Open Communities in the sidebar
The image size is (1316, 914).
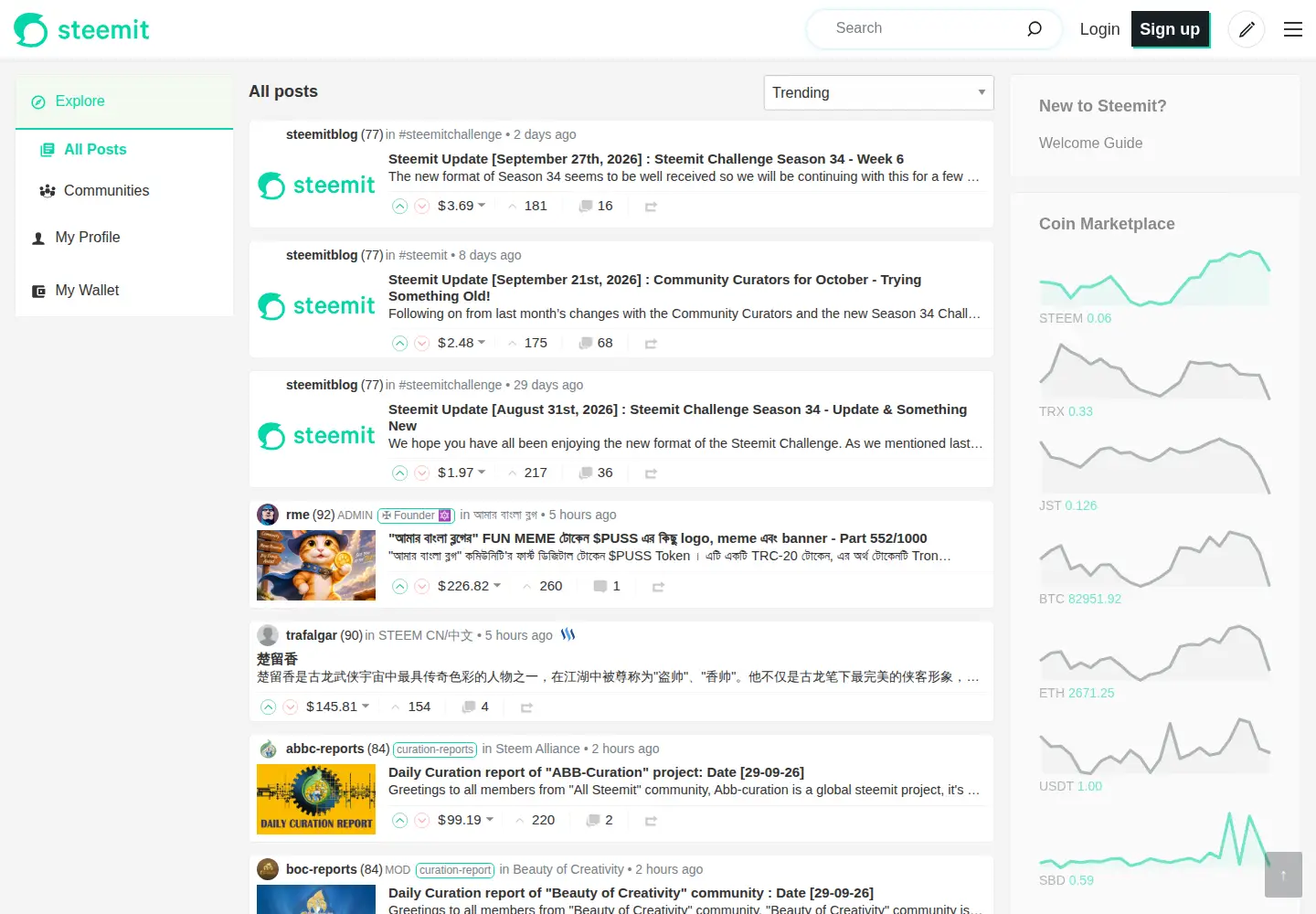tap(106, 191)
